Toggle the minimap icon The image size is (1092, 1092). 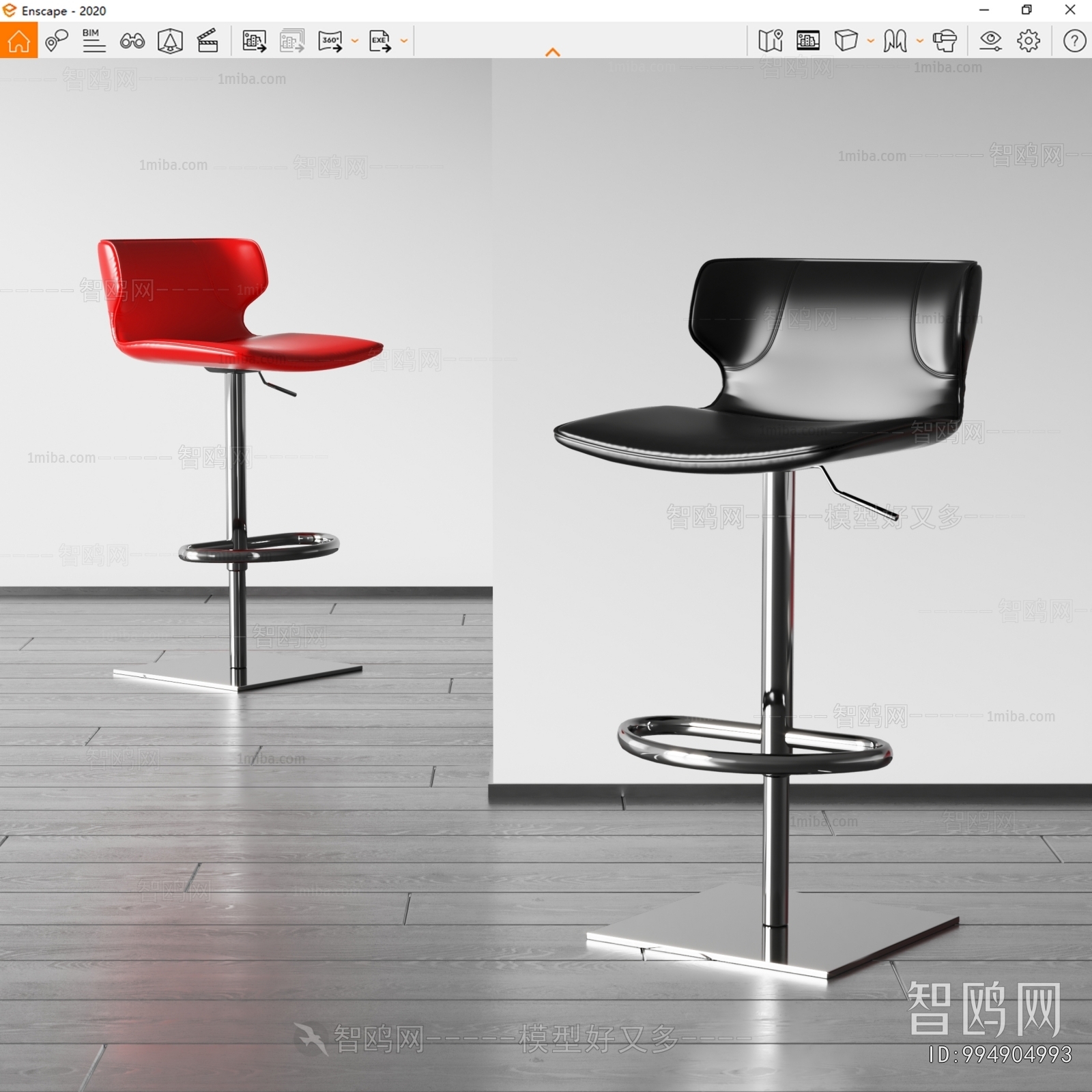coord(771,41)
